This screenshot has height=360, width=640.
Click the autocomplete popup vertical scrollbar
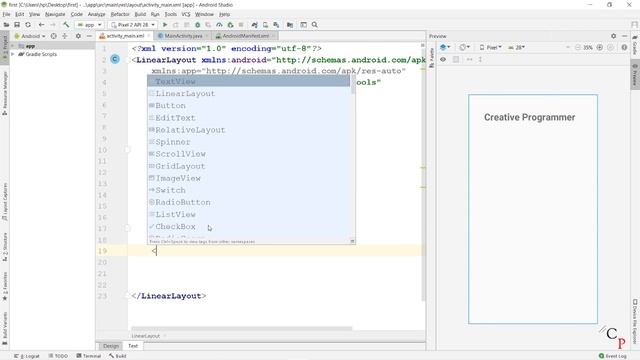click(353, 85)
